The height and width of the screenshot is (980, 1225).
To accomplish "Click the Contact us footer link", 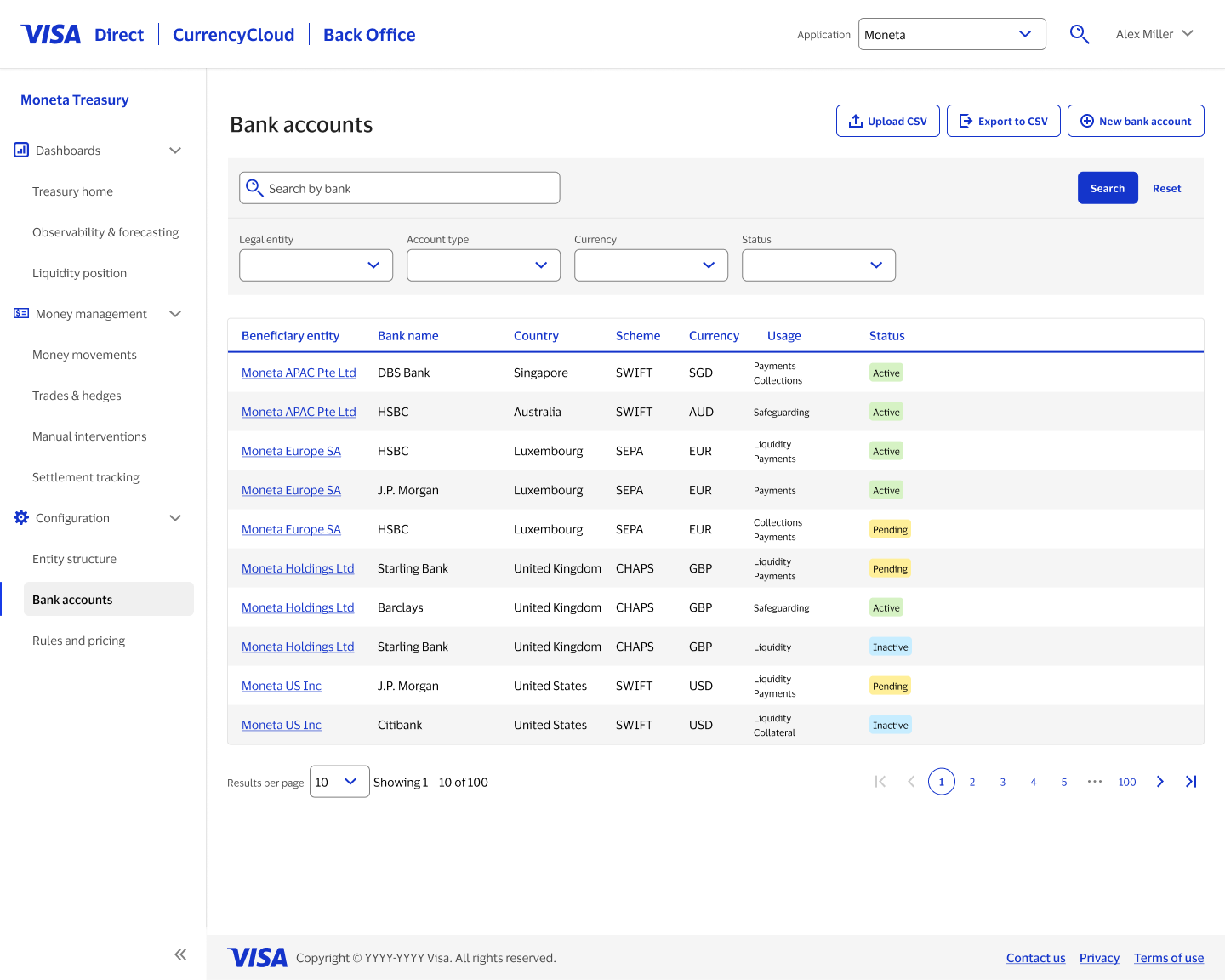I will (x=1035, y=958).
